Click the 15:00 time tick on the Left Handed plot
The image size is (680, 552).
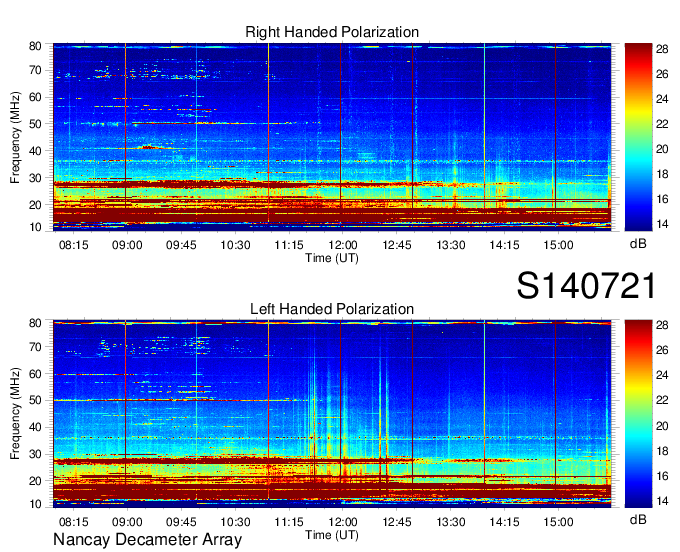[x=558, y=522]
